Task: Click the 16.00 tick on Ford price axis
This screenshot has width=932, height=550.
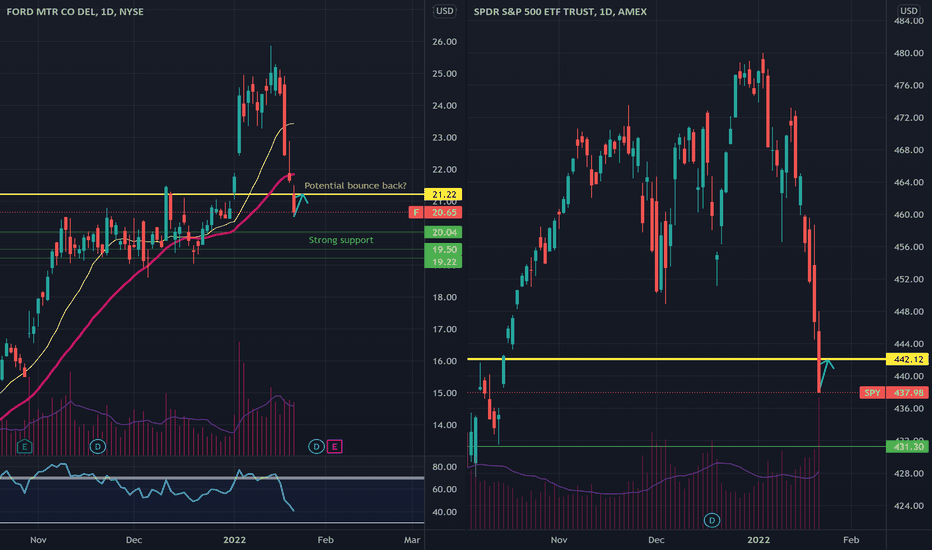Action: tap(445, 361)
